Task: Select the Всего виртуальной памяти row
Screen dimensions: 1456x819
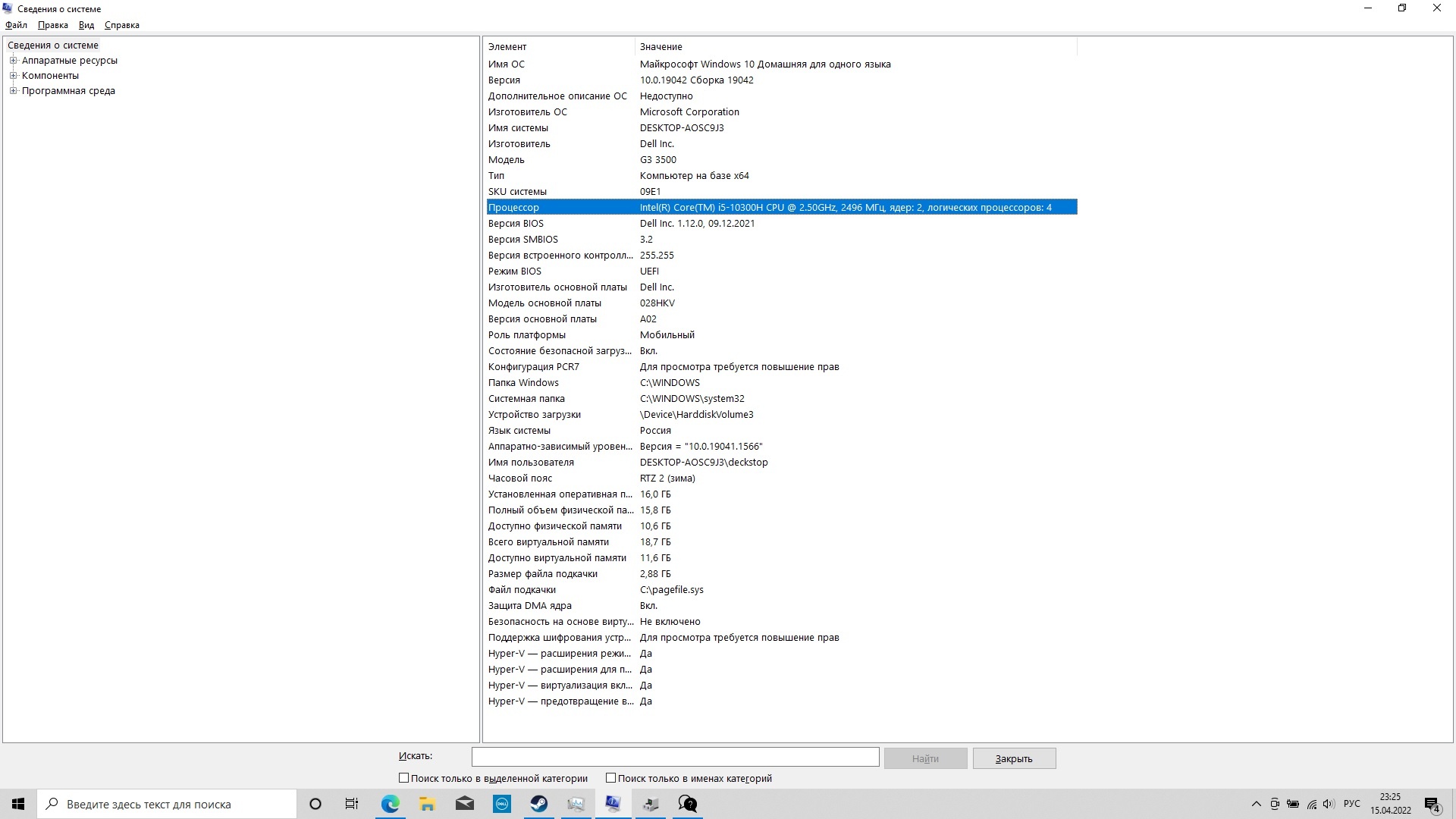Action: [x=781, y=542]
